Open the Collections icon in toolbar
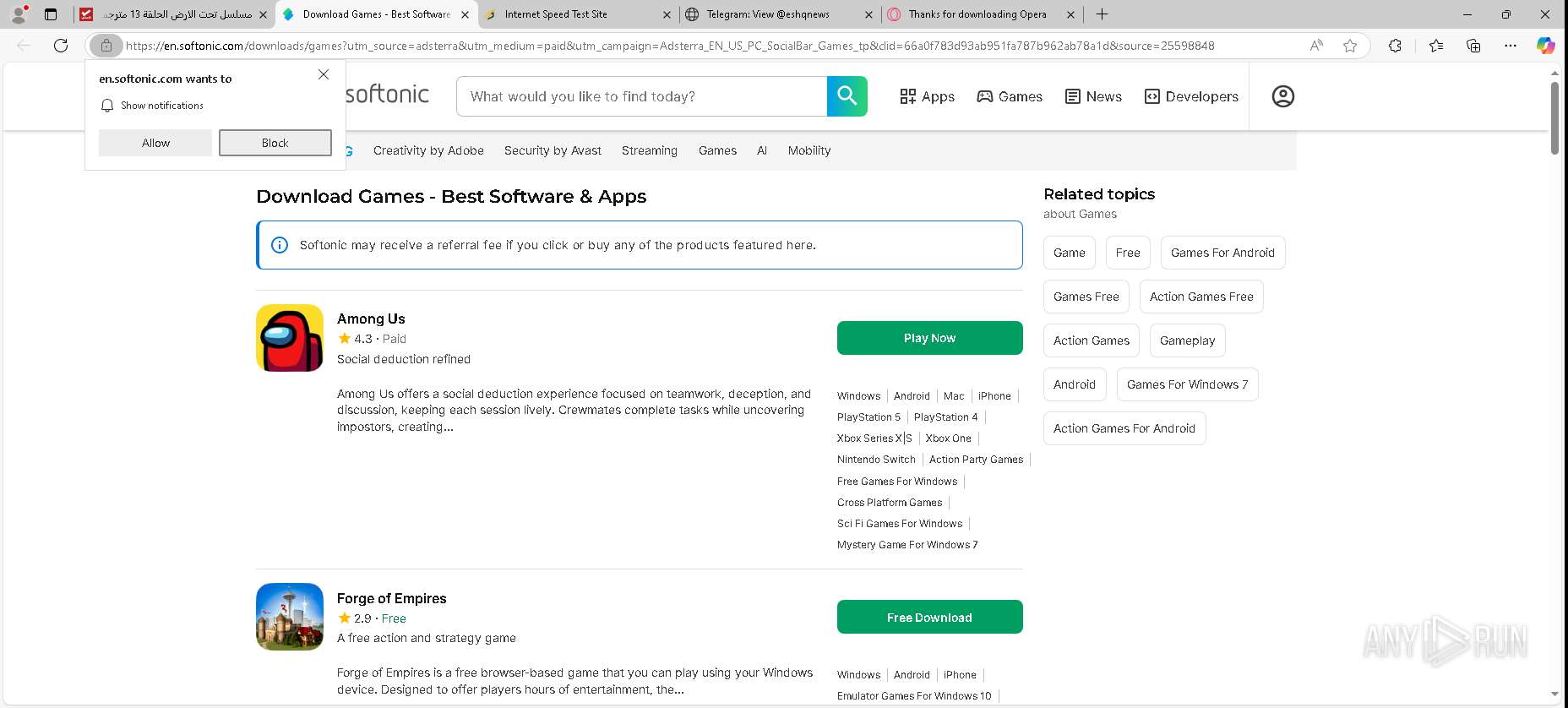This screenshot has height=708, width=1568. point(1473,46)
